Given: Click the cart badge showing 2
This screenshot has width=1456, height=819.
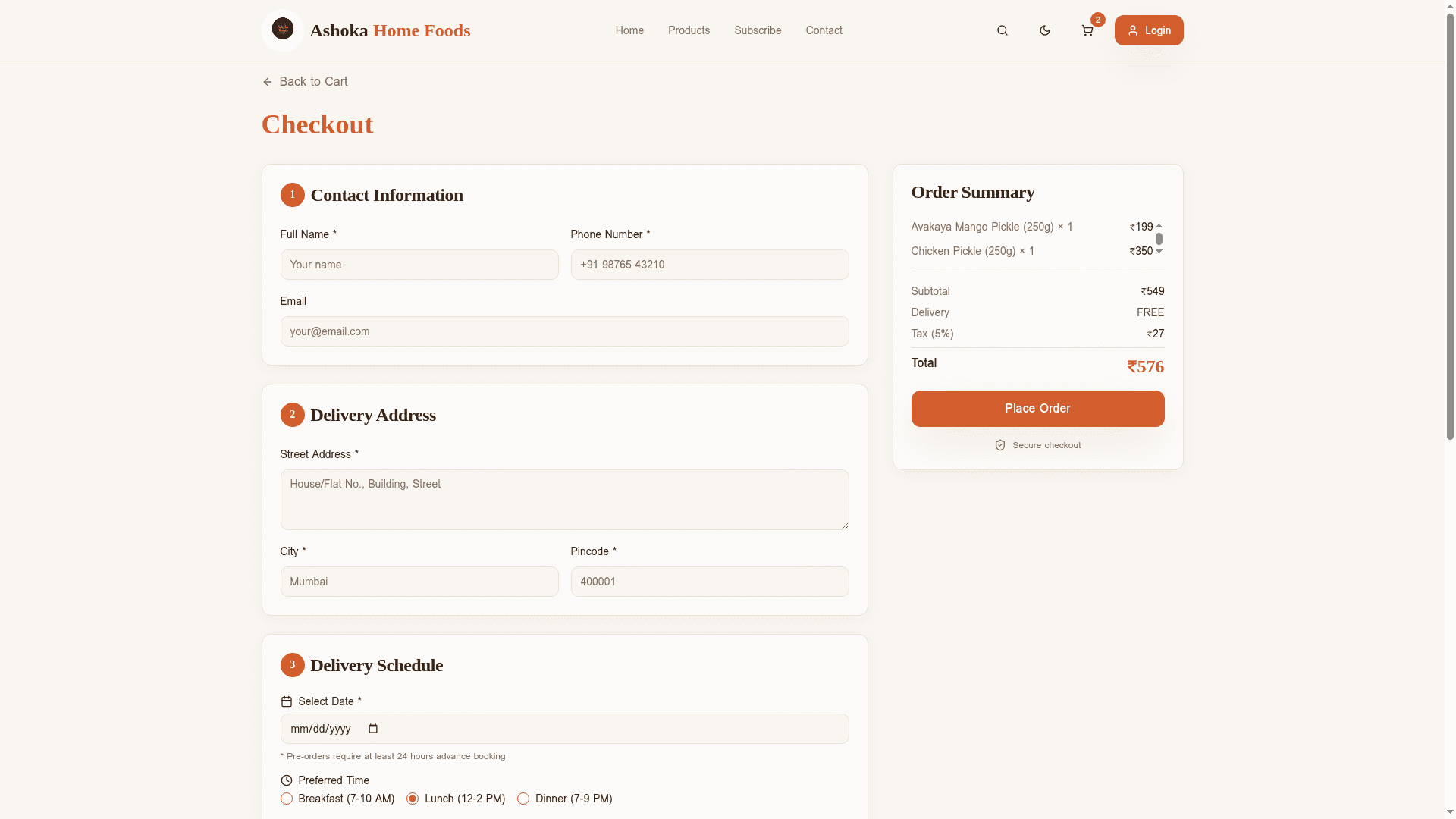Looking at the screenshot, I should 1097,20.
